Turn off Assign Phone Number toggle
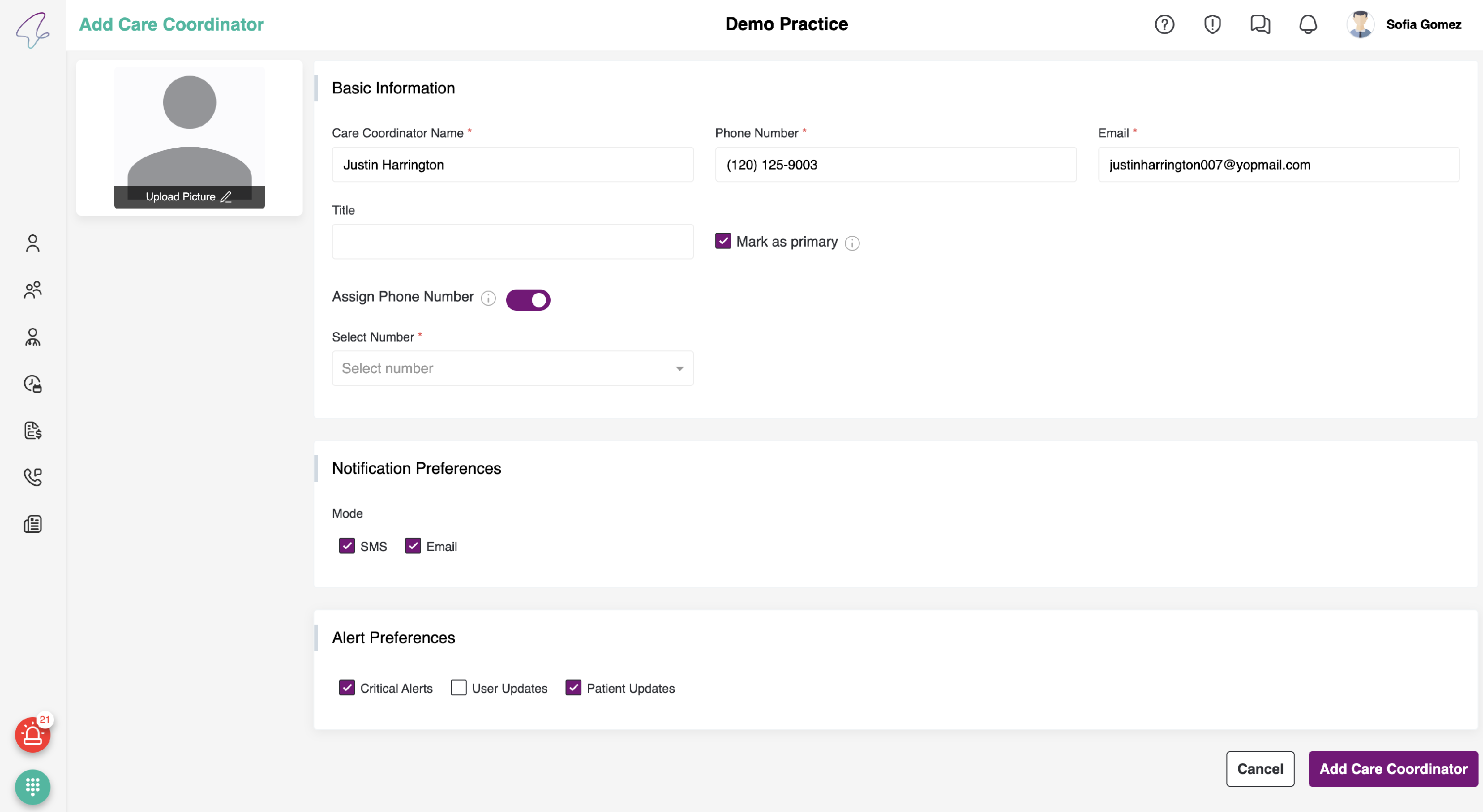1483x812 pixels. click(528, 300)
